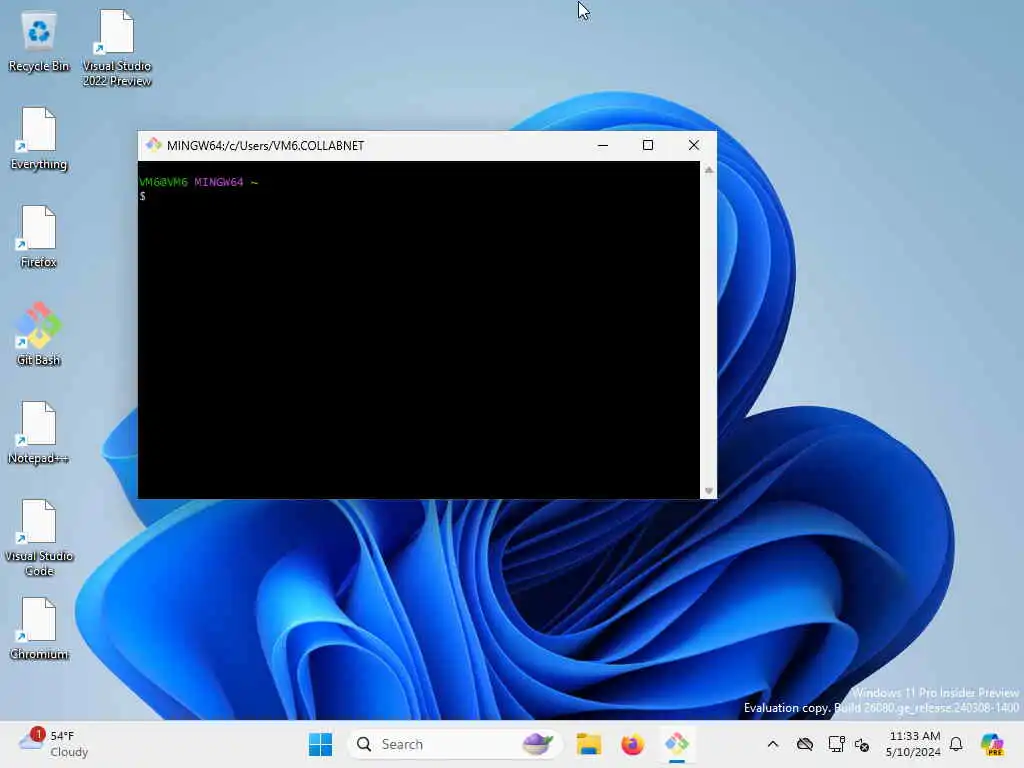
Task: Click the terminal scrollbar down arrow
Action: [709, 490]
